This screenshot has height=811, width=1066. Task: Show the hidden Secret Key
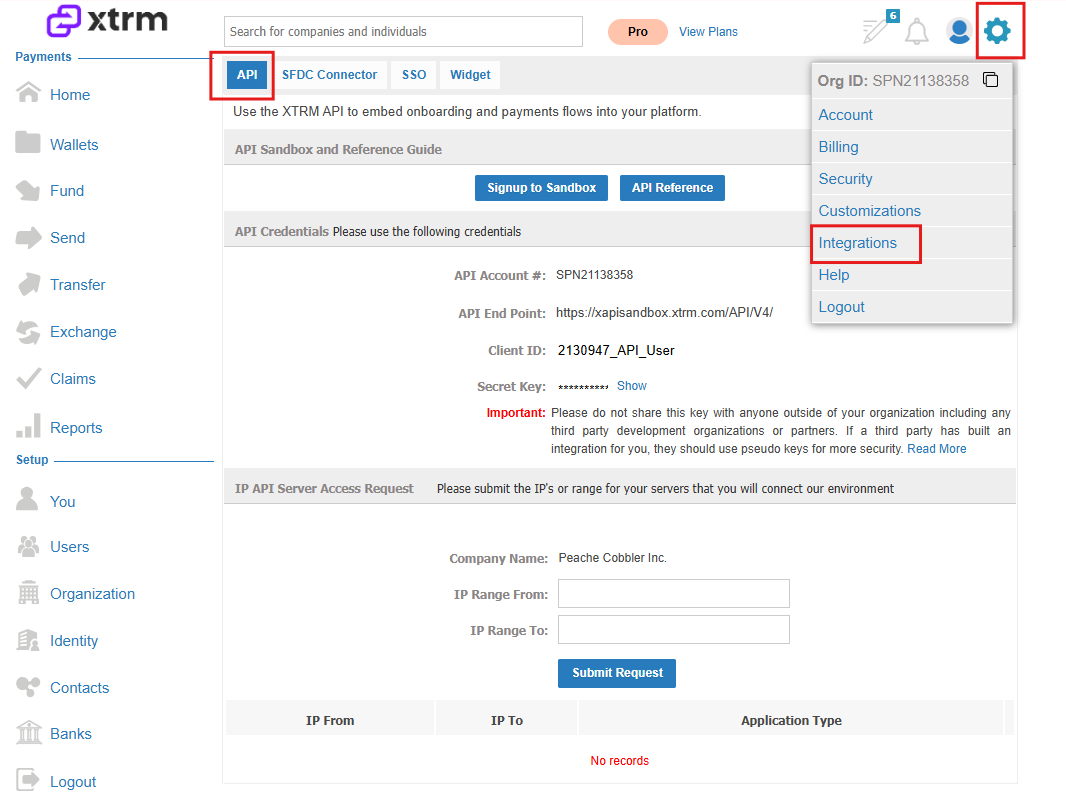tap(632, 386)
